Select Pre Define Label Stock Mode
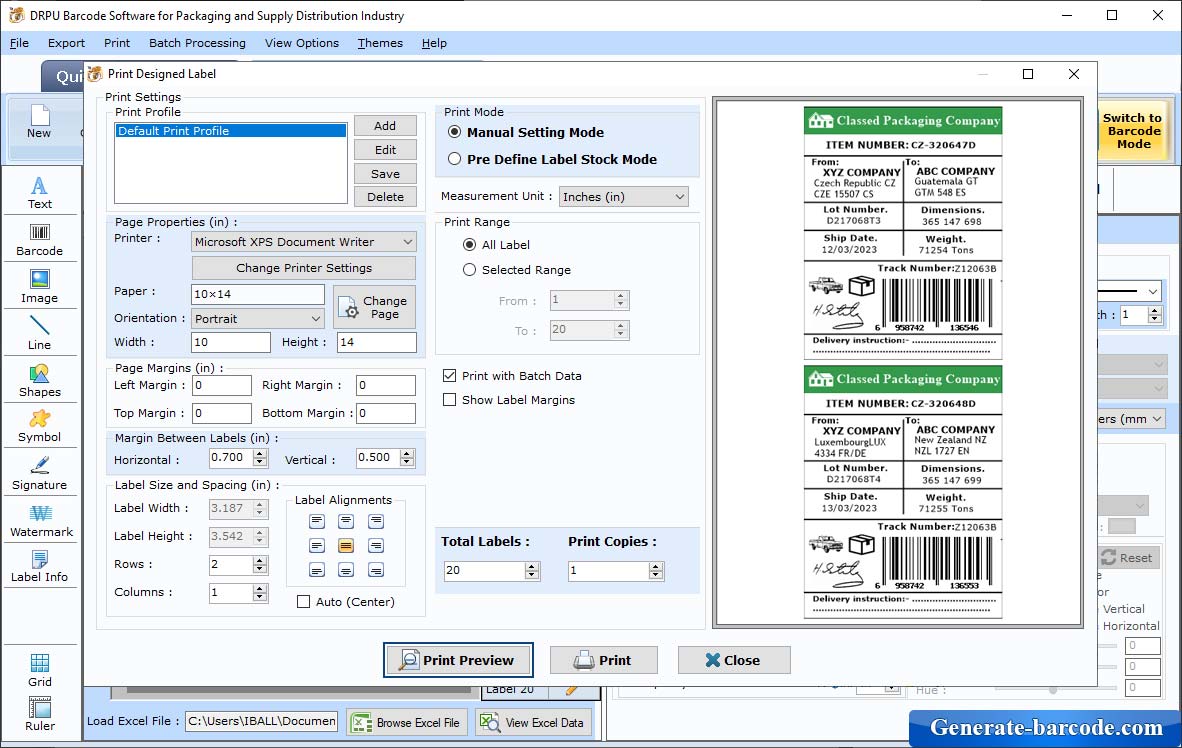1182x748 pixels. click(x=455, y=159)
